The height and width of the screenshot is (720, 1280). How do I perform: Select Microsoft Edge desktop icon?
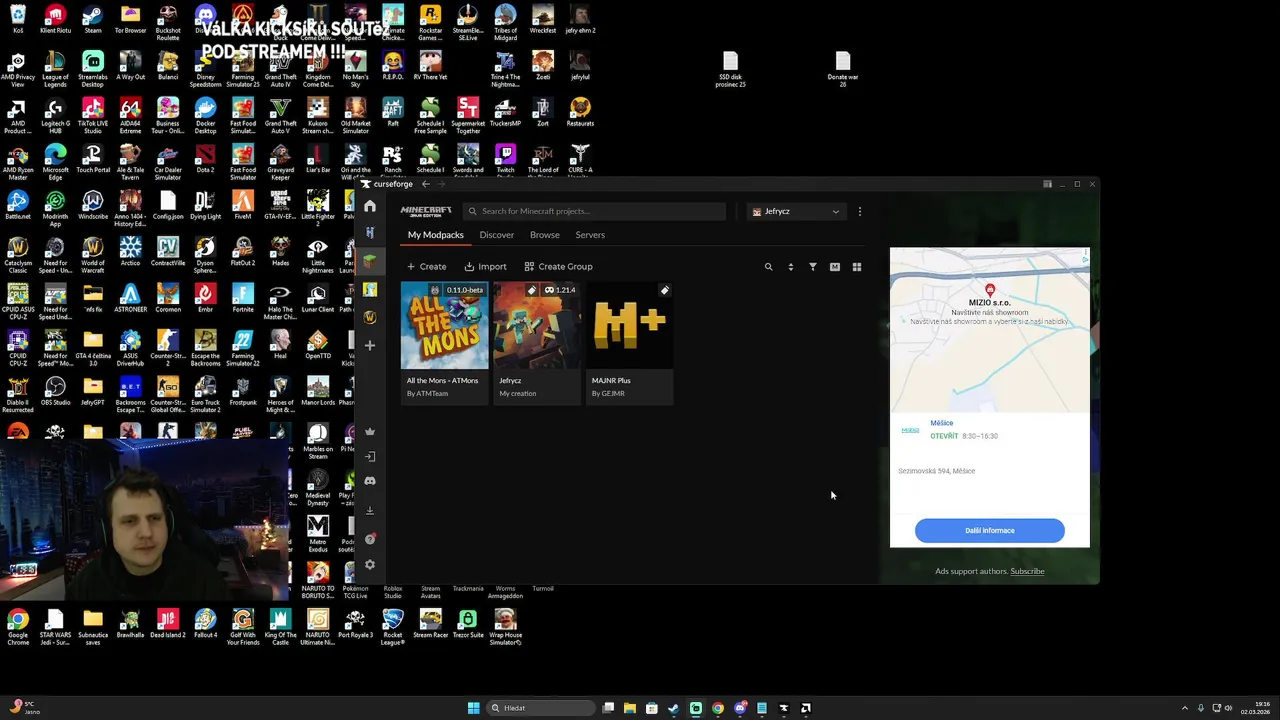[55, 162]
